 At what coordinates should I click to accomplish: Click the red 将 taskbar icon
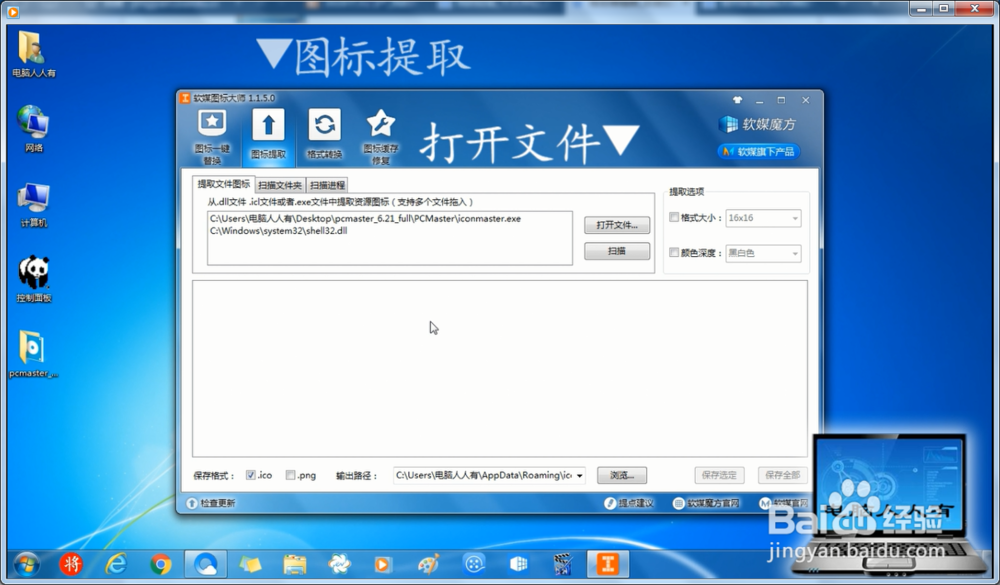pos(71,565)
